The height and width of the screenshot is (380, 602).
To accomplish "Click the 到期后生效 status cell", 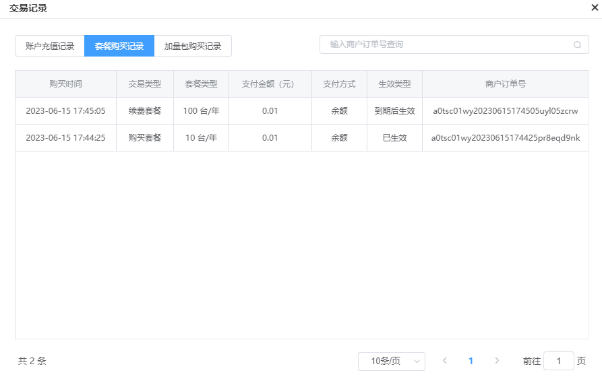I will coord(395,111).
